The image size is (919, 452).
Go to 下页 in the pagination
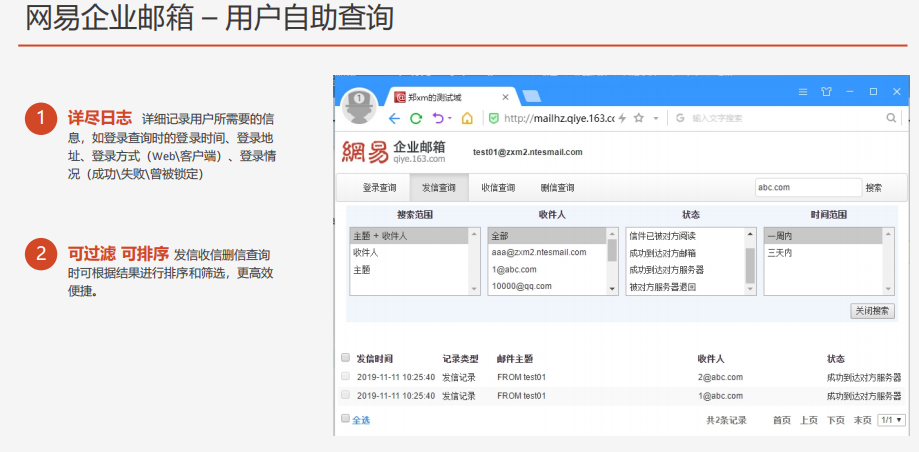point(836,420)
